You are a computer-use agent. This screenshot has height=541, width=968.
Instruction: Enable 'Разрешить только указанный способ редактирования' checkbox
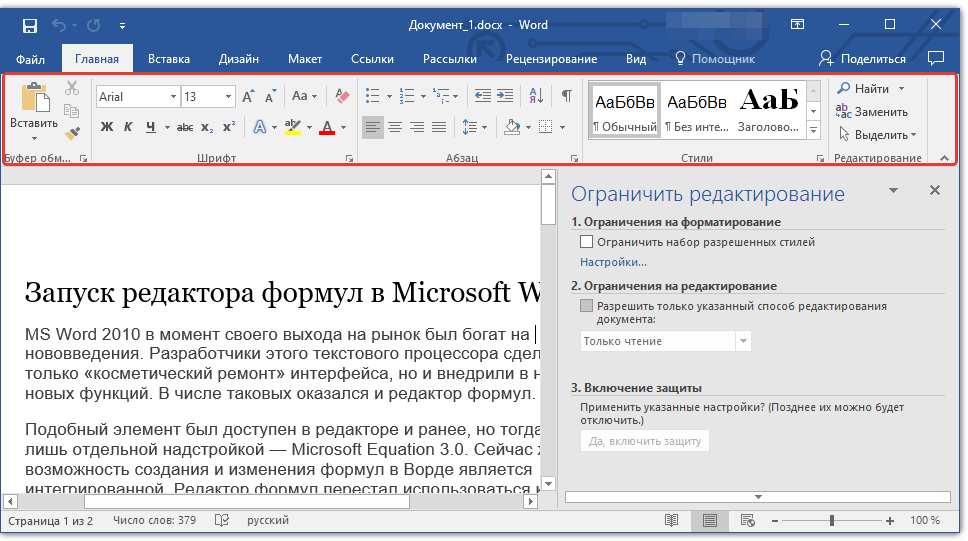tap(586, 307)
